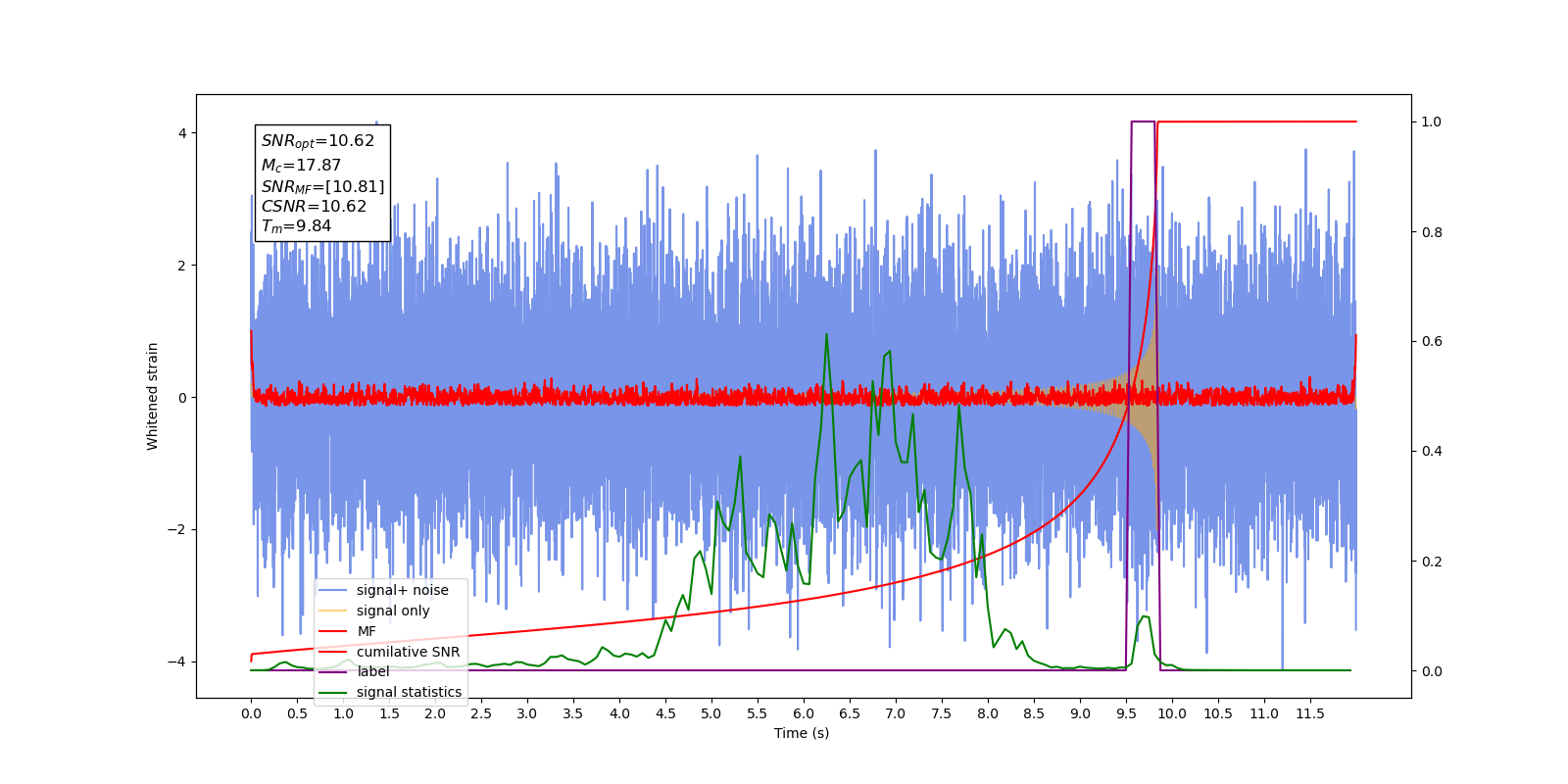Click the SNRopt=10.62 annotation text
The width and height of the screenshot is (1568, 784).
pyautogui.click(x=318, y=141)
